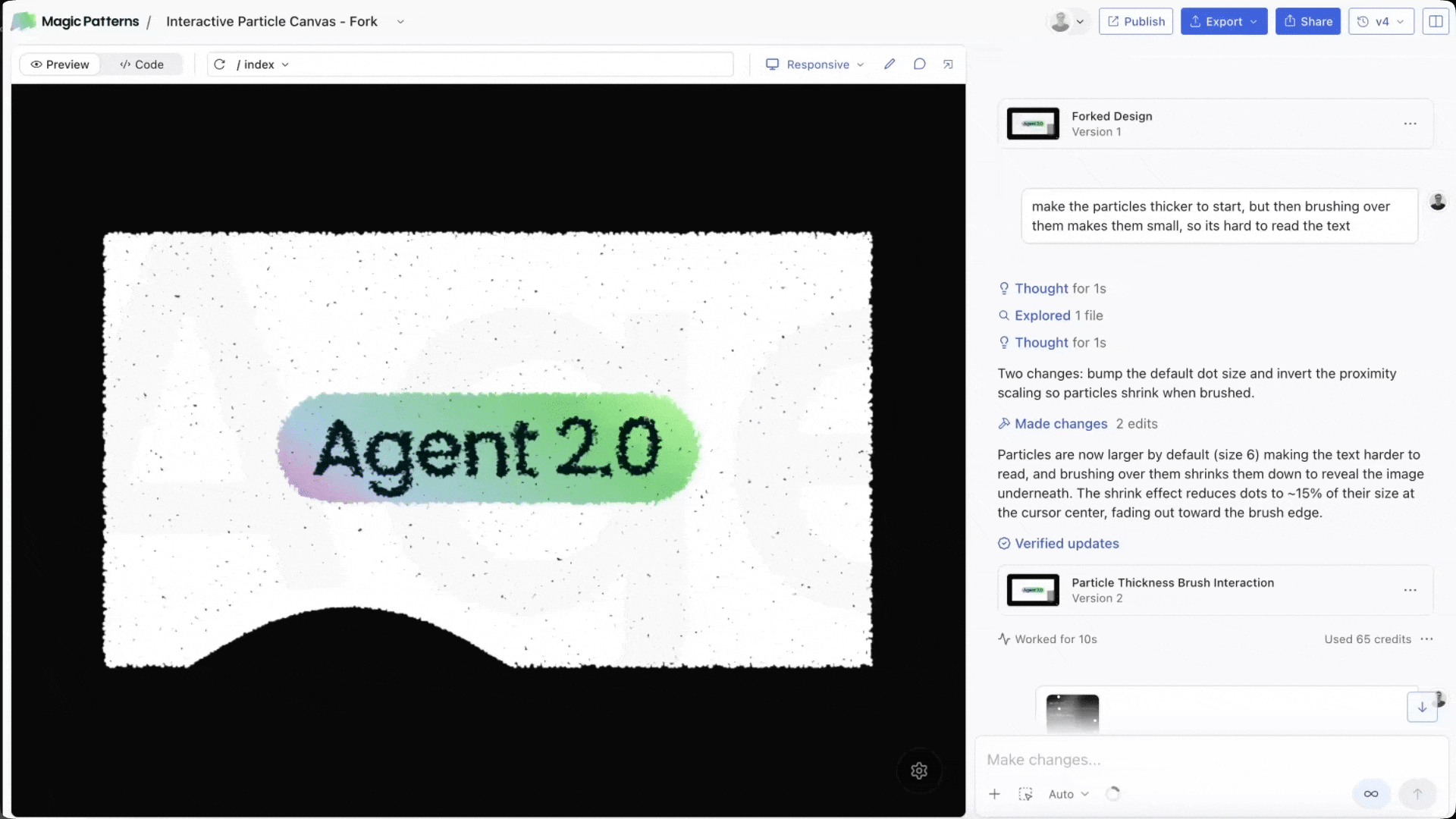Open the comment bubble icon
Image resolution: width=1456 pixels, height=819 pixels.
[x=919, y=64]
